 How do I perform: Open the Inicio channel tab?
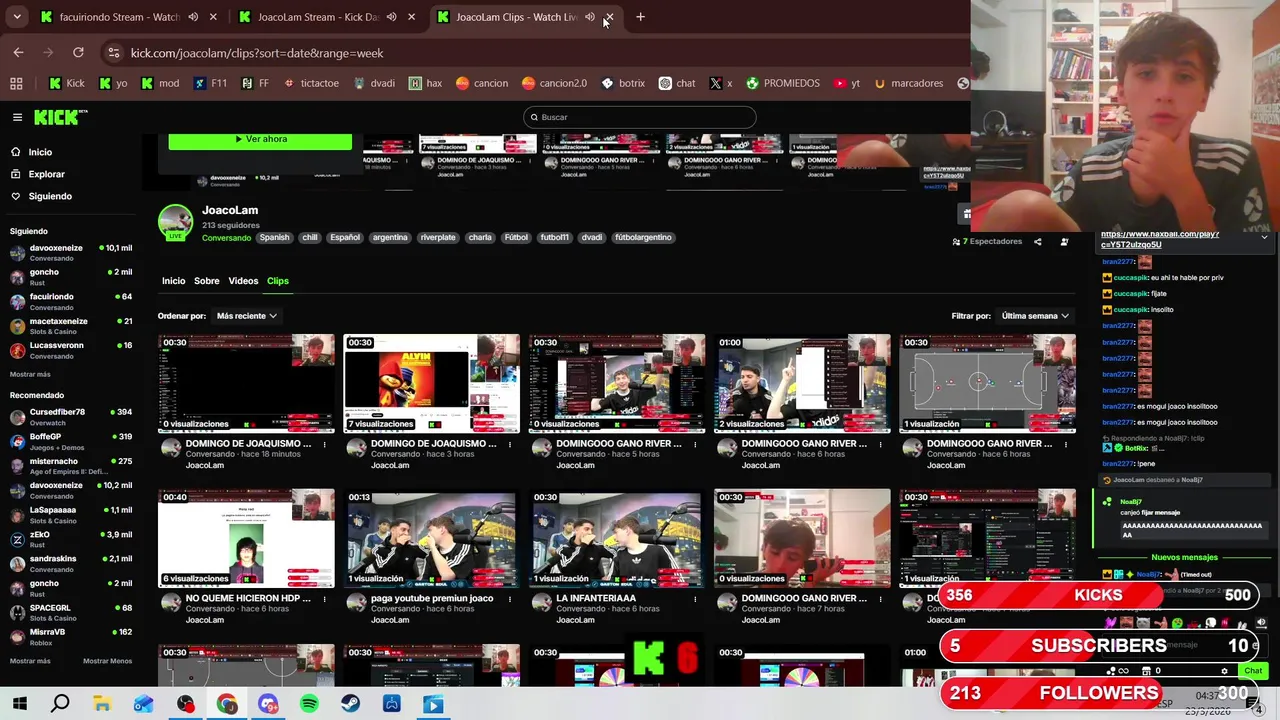coord(173,281)
